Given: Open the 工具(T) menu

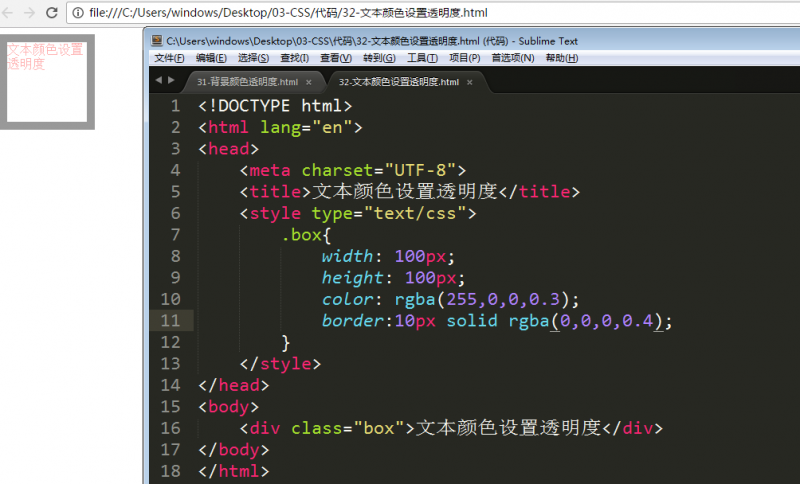Looking at the screenshot, I should pyautogui.click(x=423, y=58).
